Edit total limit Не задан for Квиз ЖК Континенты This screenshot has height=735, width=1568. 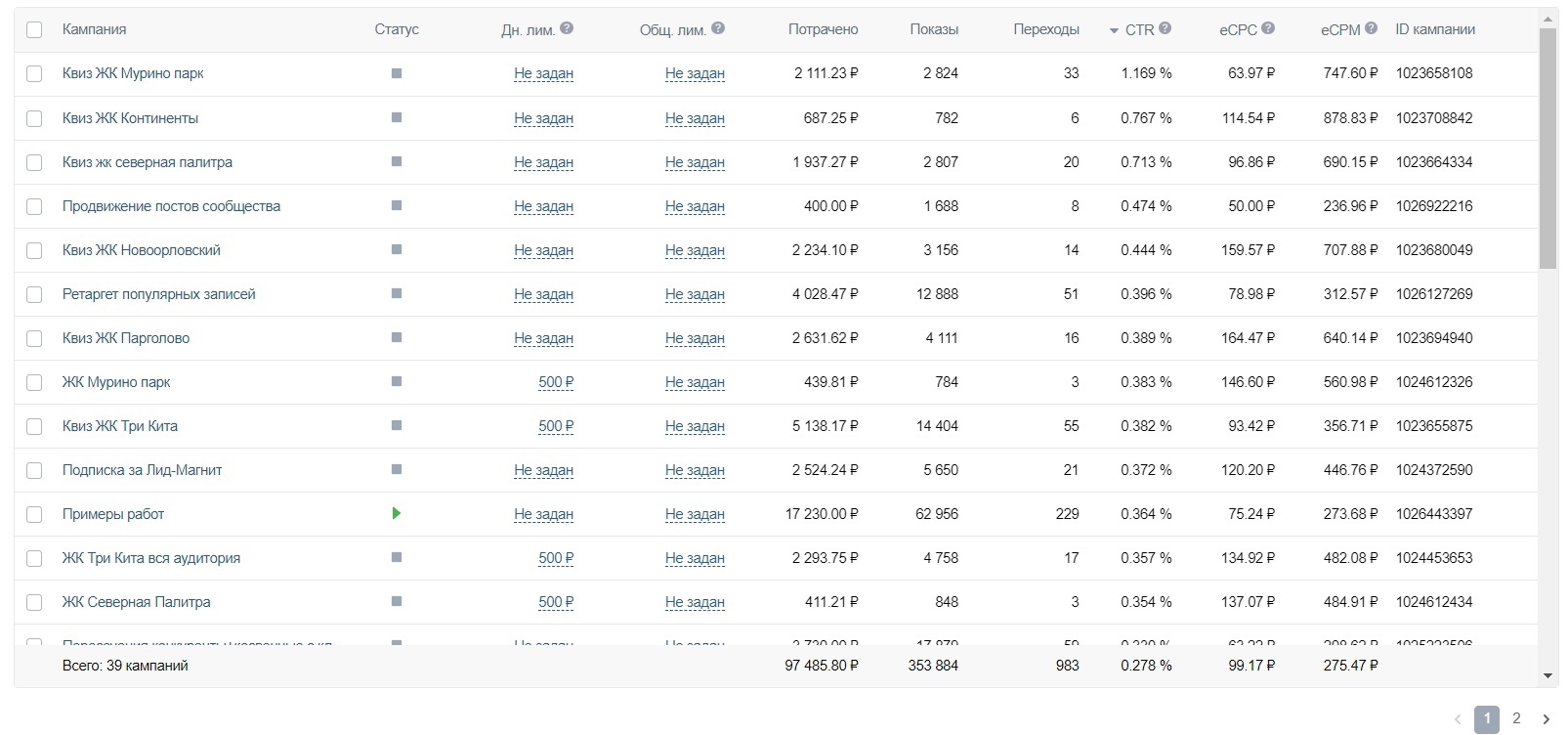click(695, 118)
